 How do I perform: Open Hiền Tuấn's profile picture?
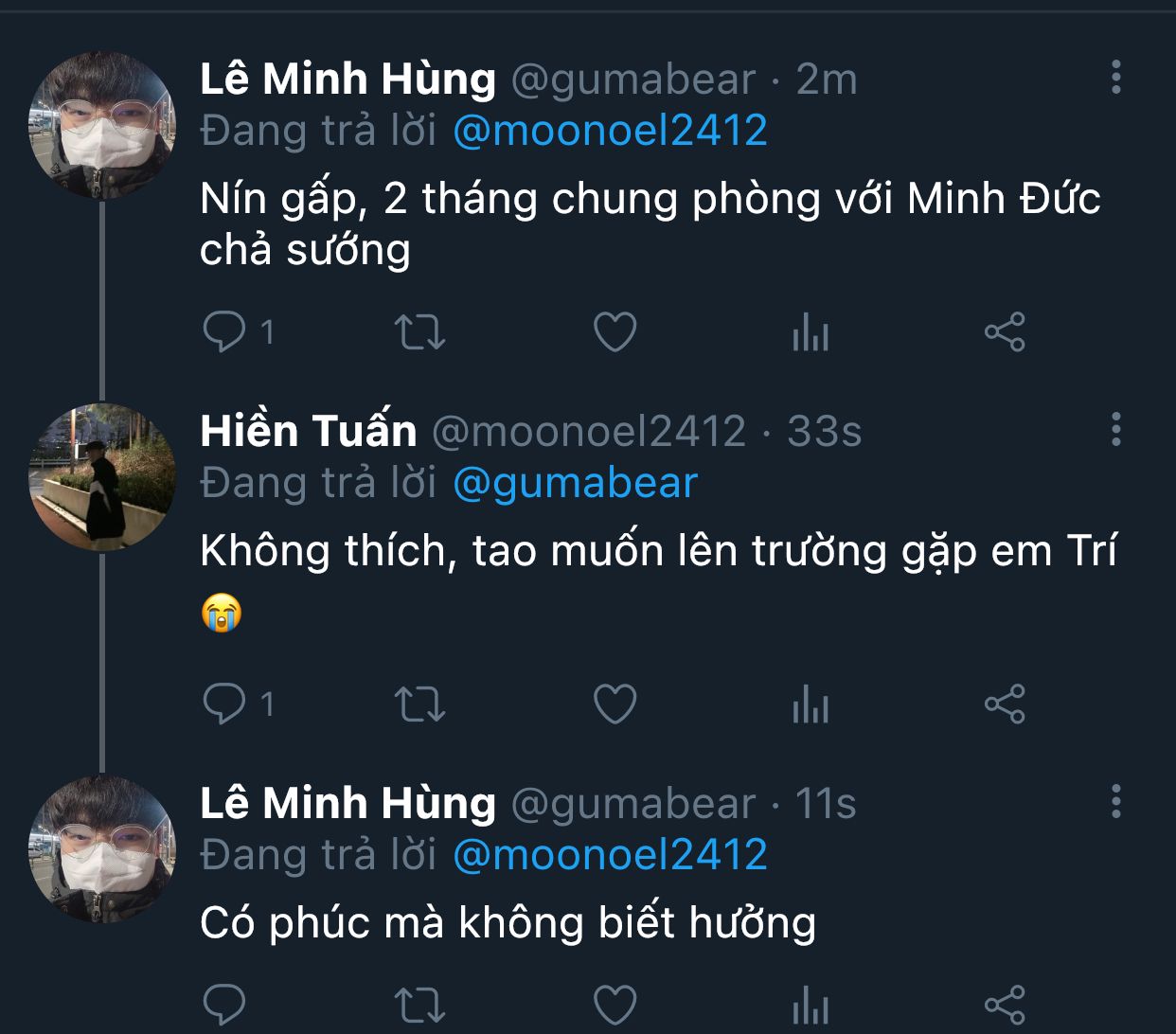[x=102, y=476]
